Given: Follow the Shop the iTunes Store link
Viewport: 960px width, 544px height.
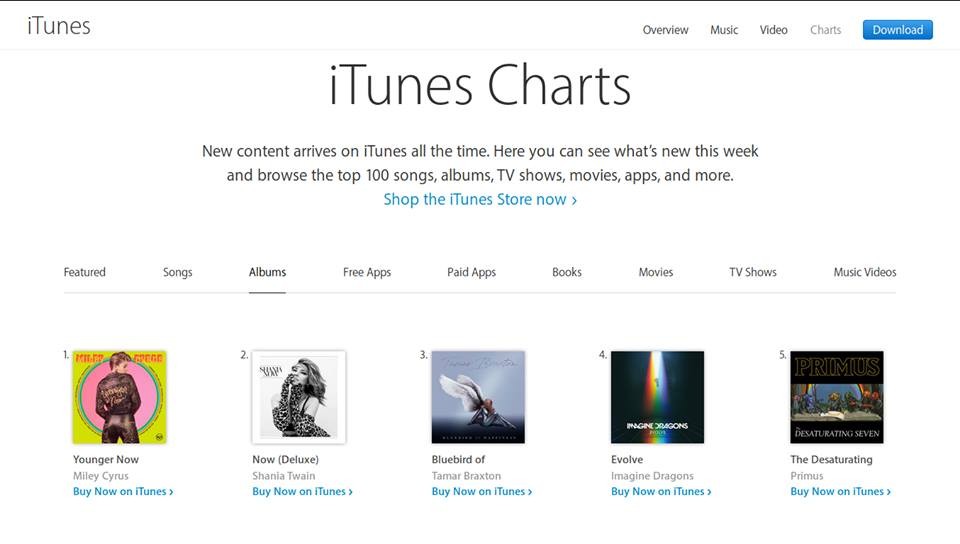Looking at the screenshot, I should pyautogui.click(x=480, y=199).
